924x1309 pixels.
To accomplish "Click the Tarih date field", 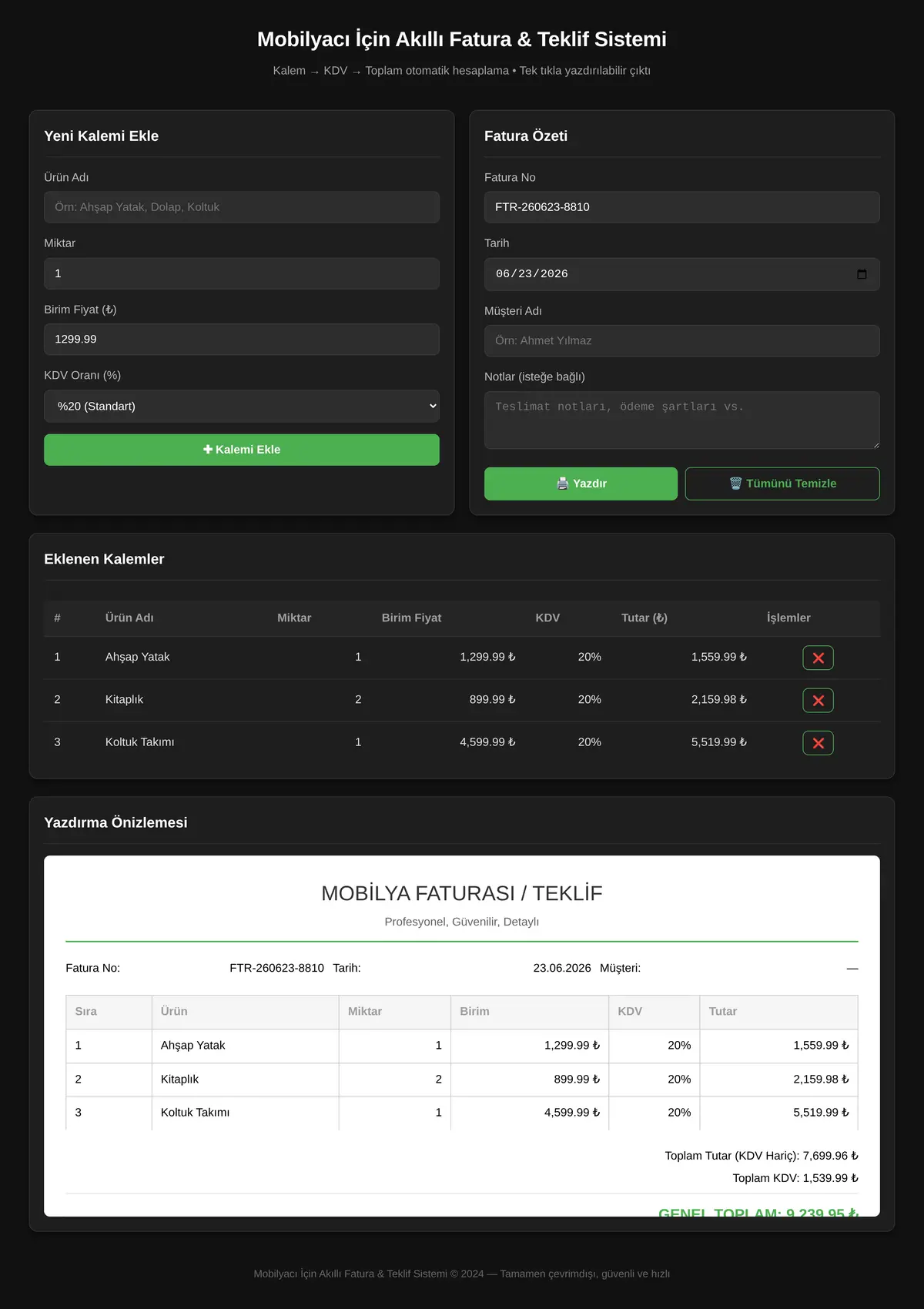I will (682, 274).
